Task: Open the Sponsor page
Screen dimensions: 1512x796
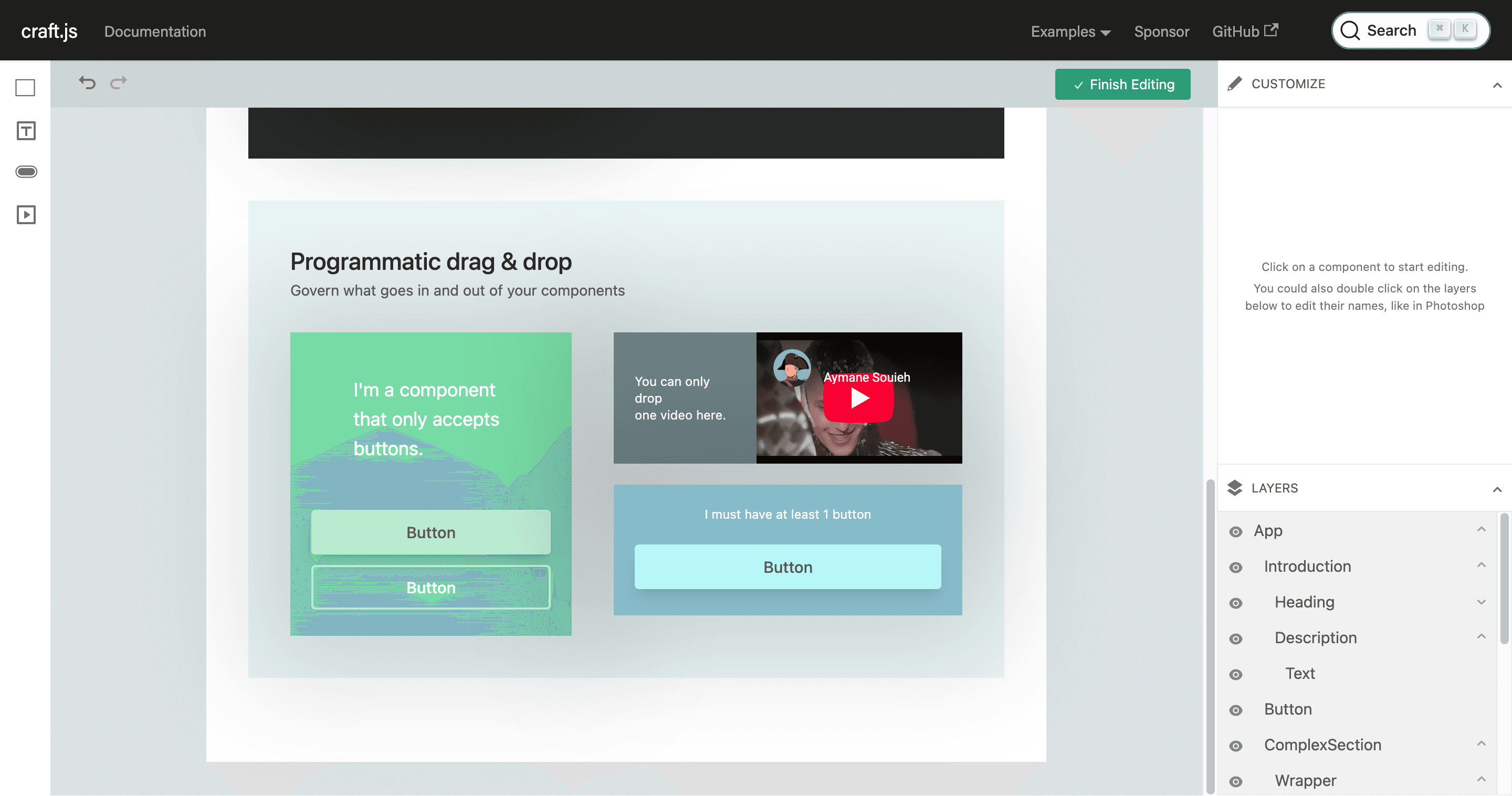Action: (1161, 32)
